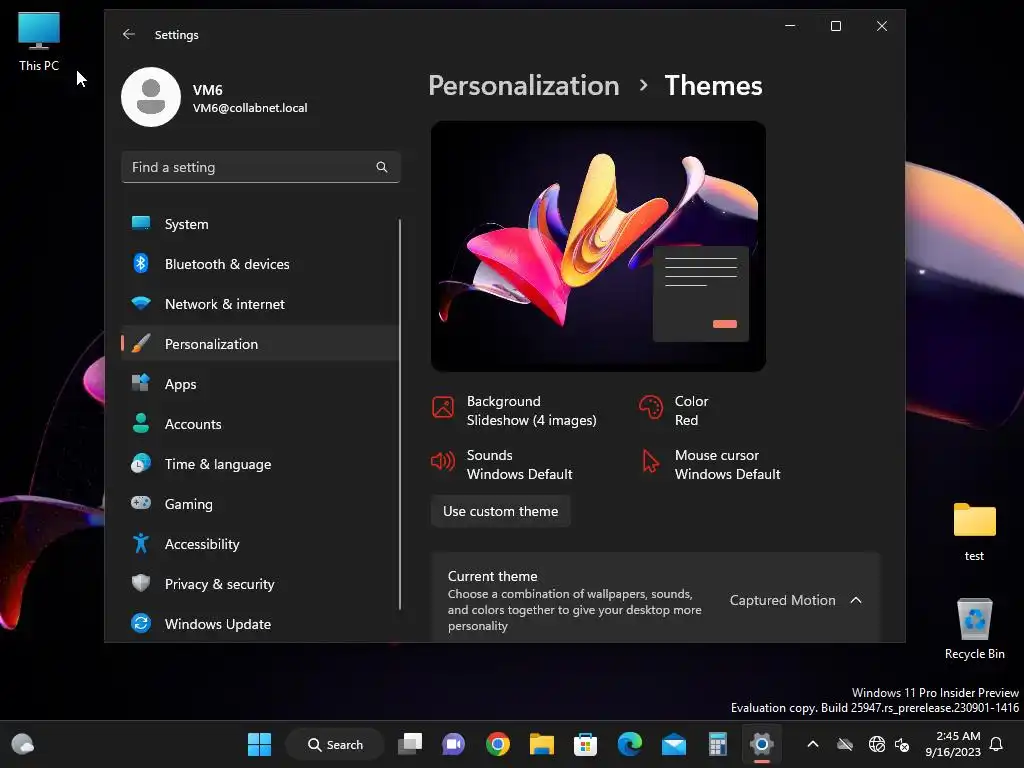This screenshot has height=768, width=1024.
Task: Click the Gaming controller icon
Action: coord(141,504)
